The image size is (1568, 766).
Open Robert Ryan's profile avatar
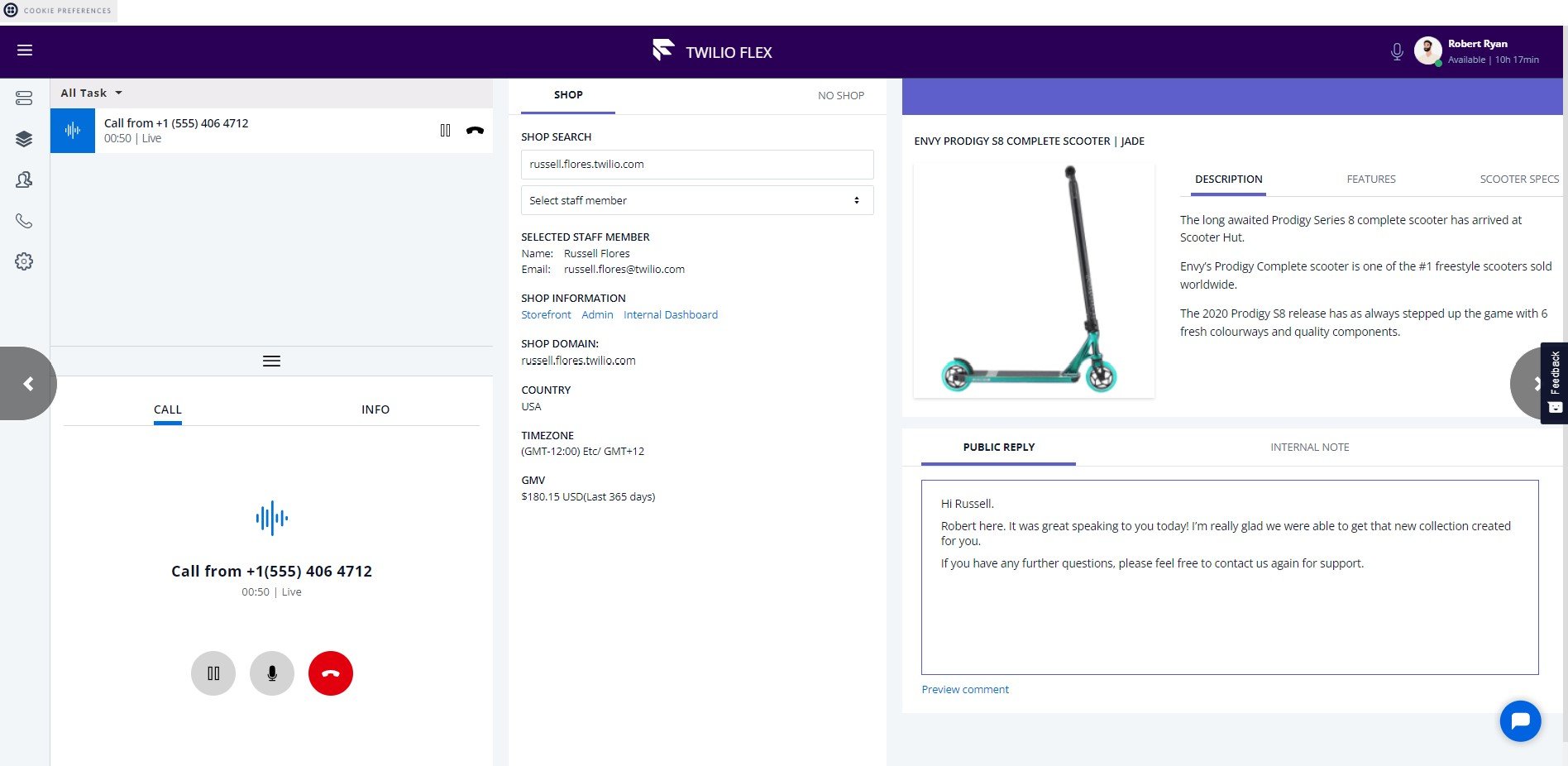(x=1427, y=50)
